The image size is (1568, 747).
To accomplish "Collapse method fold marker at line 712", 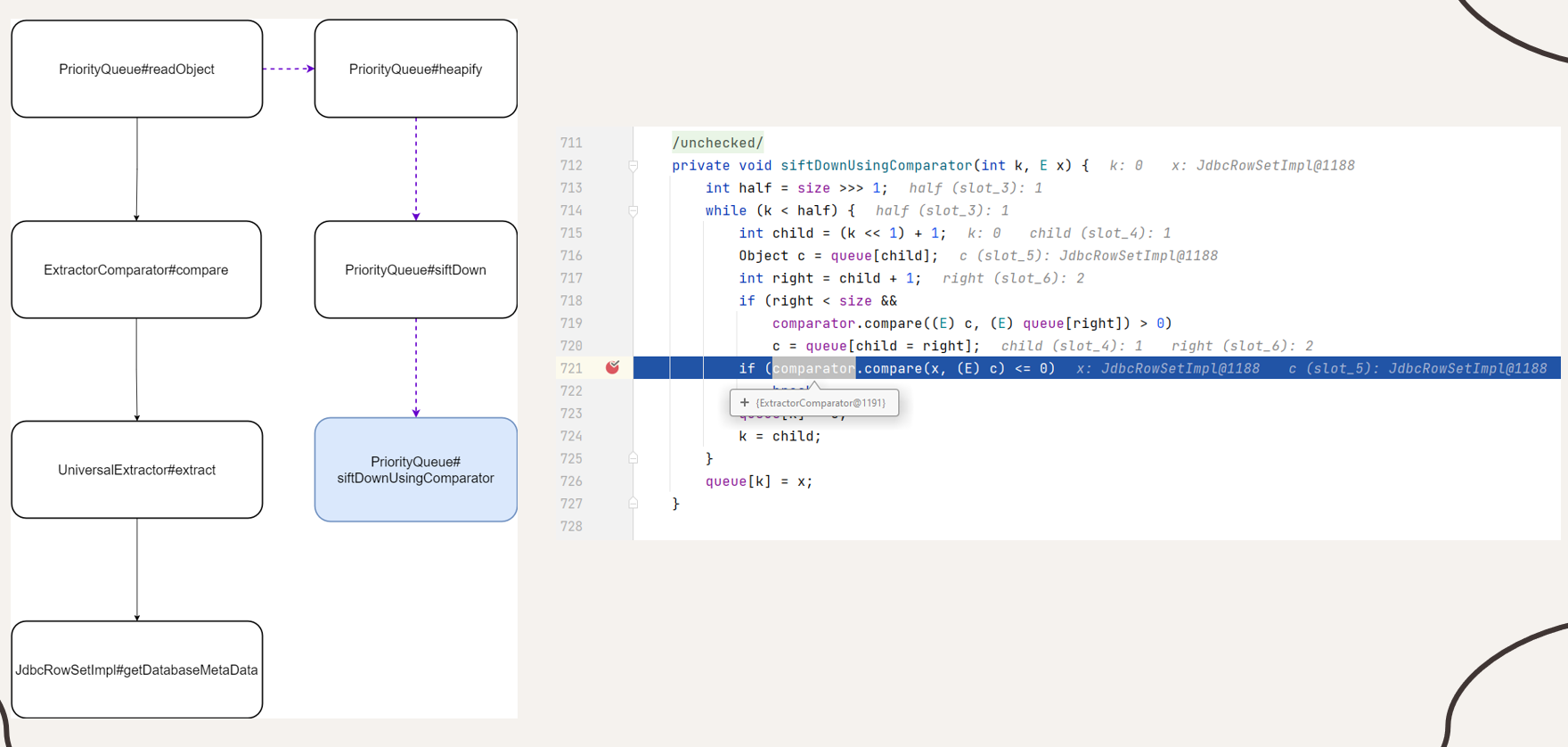I will pos(633,166).
